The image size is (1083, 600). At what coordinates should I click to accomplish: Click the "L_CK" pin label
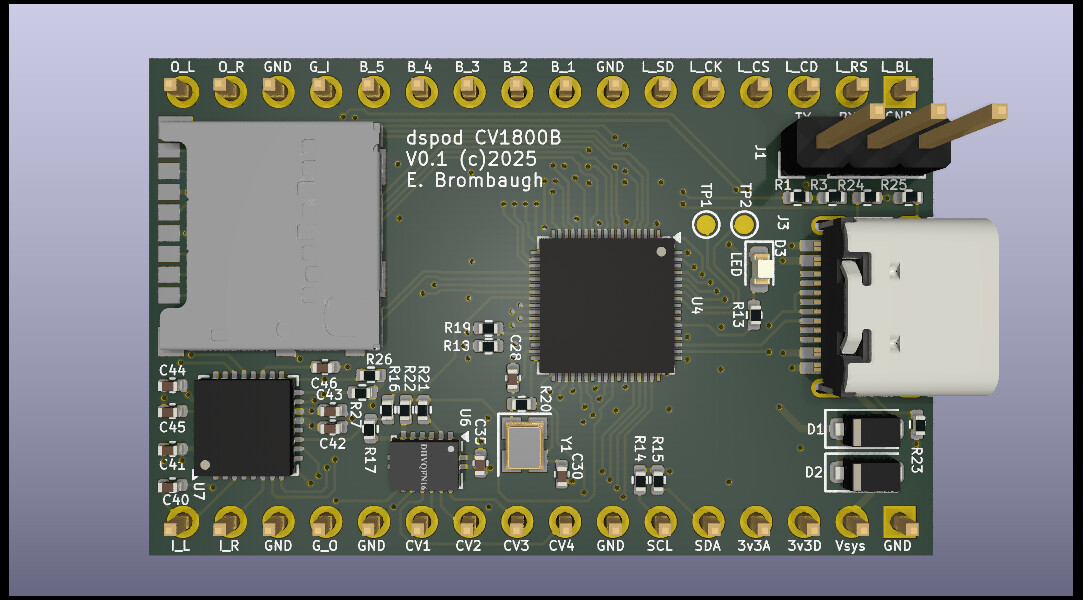pyautogui.click(x=706, y=67)
